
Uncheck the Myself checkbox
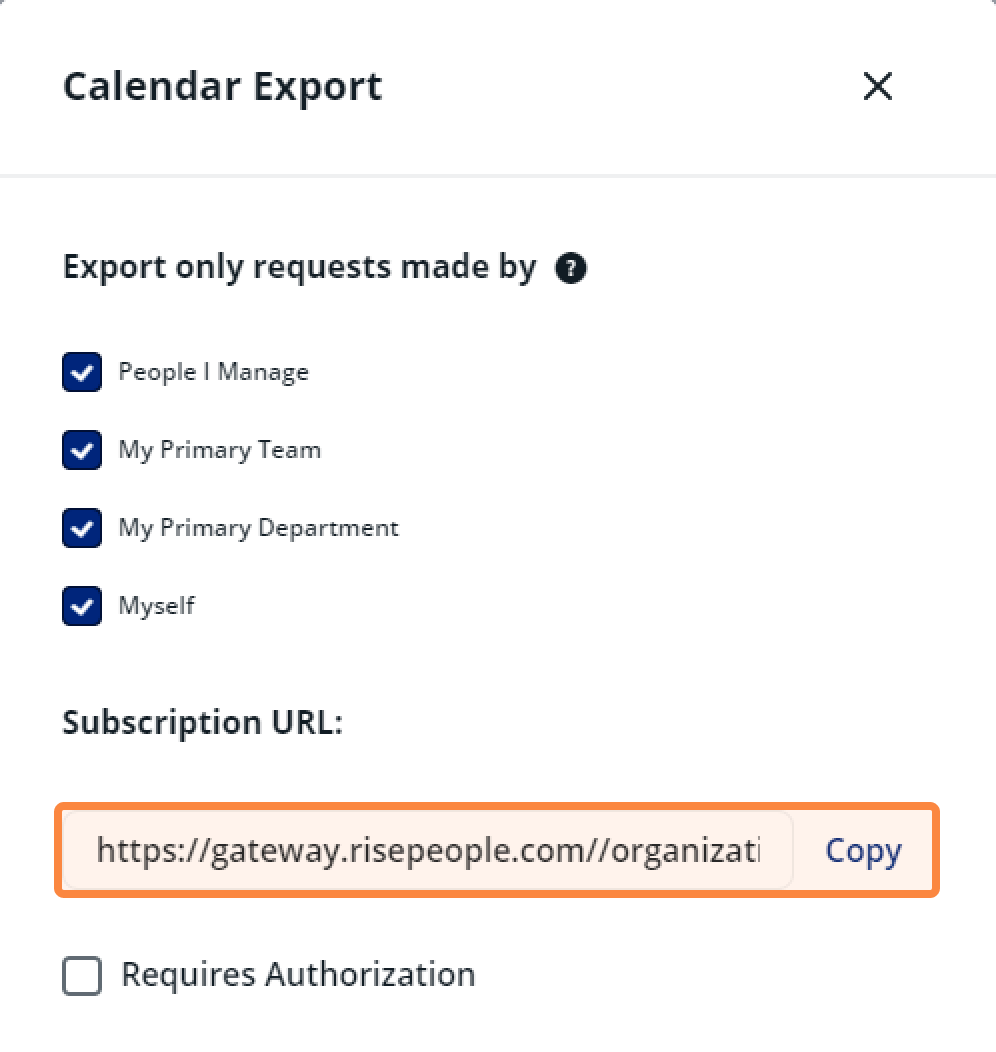click(x=82, y=606)
